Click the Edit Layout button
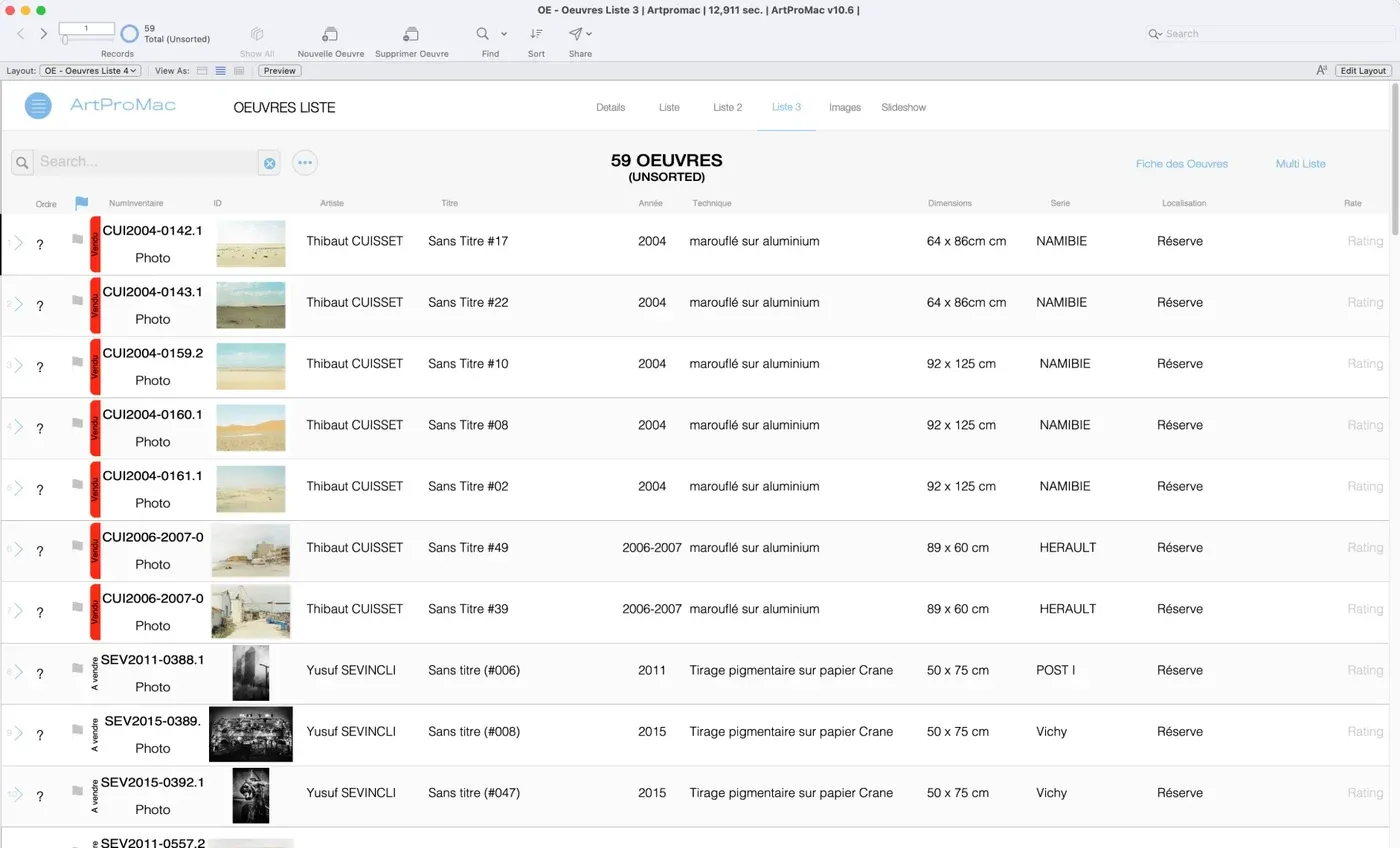1400x848 pixels. tap(1363, 71)
